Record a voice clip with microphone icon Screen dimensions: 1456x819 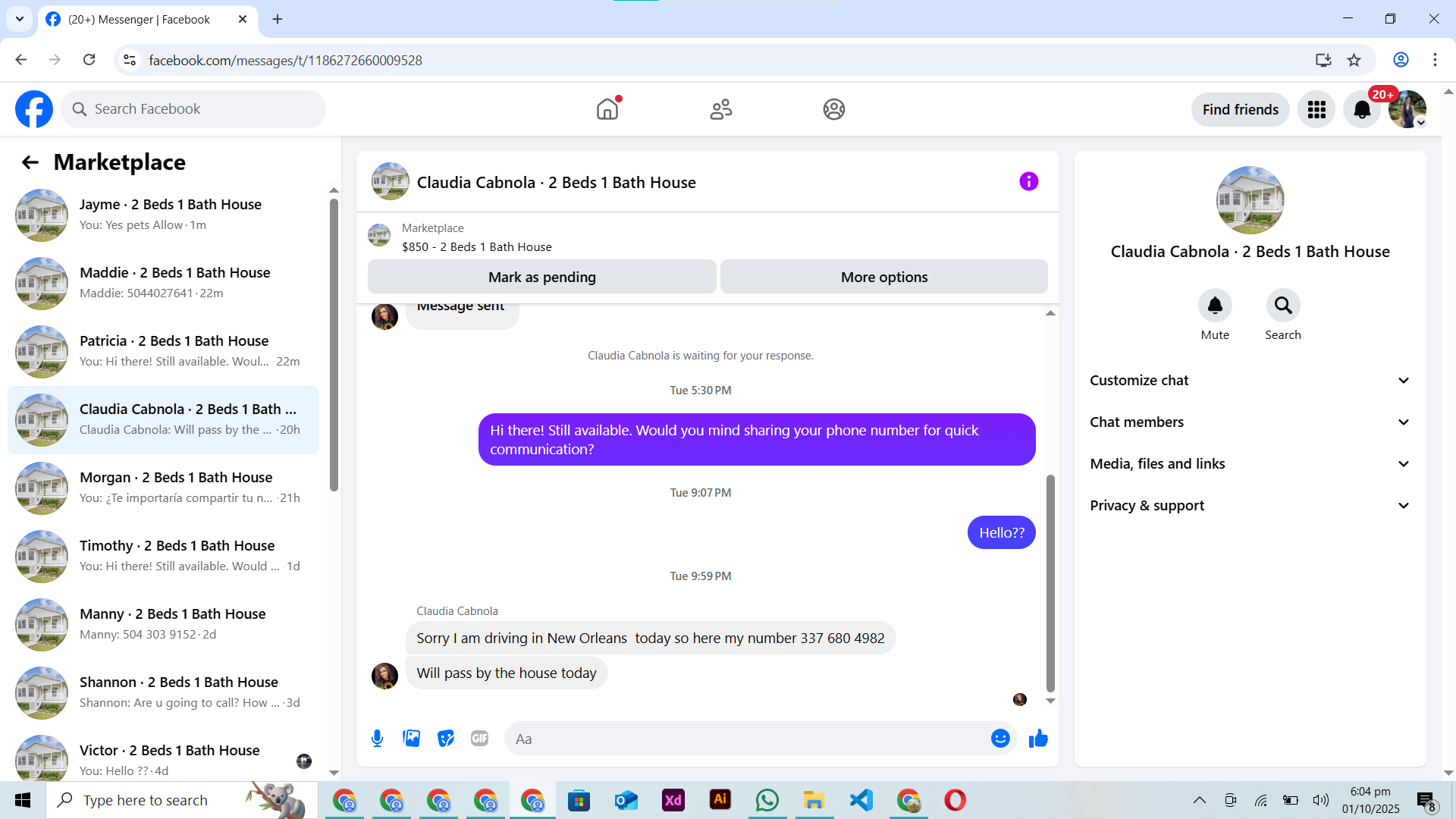click(x=377, y=739)
